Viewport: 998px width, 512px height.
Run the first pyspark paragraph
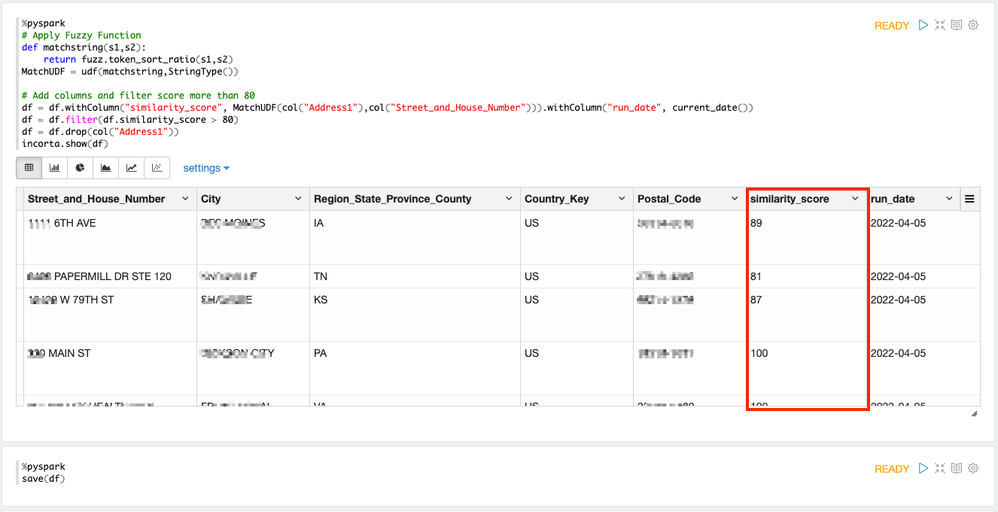pyautogui.click(x=923, y=25)
